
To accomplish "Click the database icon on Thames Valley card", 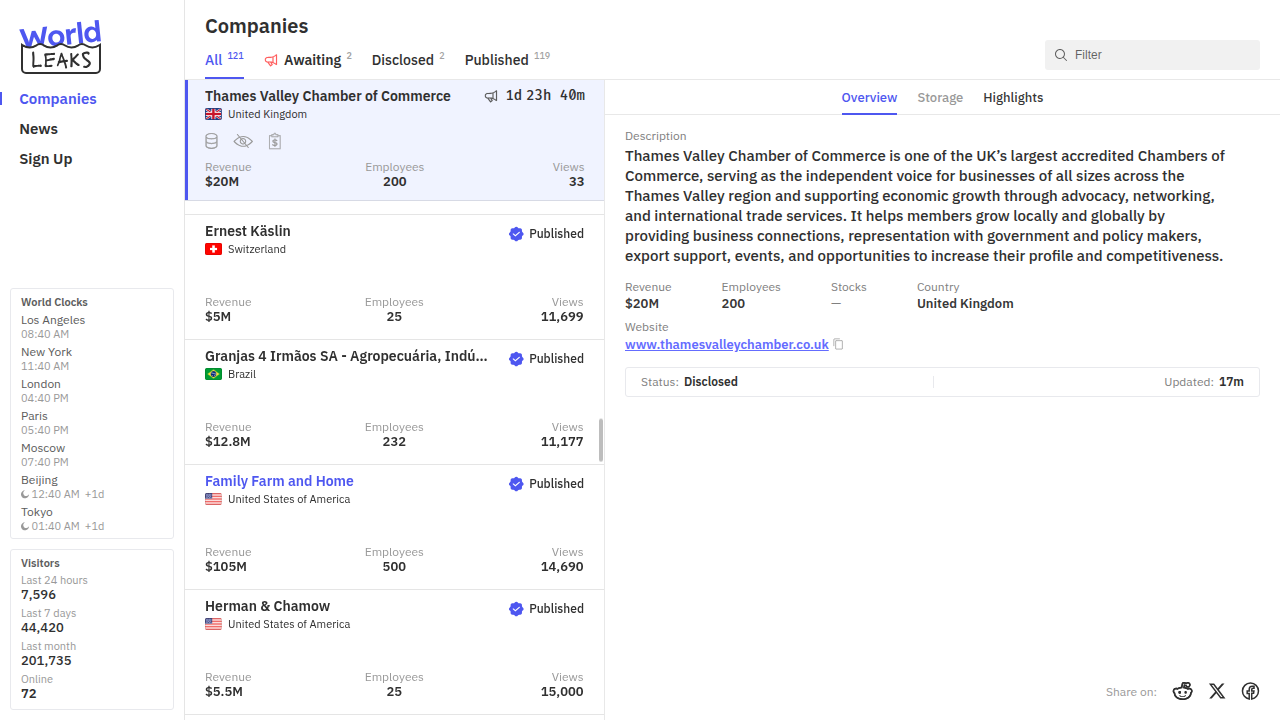I will pyautogui.click(x=212, y=142).
